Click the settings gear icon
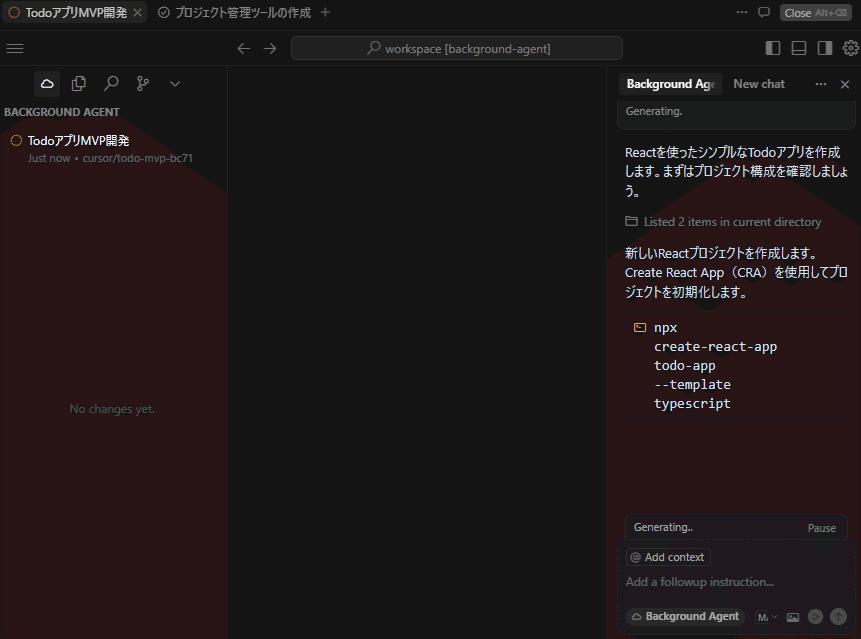Screen dimensions: 861x639 [850, 48]
